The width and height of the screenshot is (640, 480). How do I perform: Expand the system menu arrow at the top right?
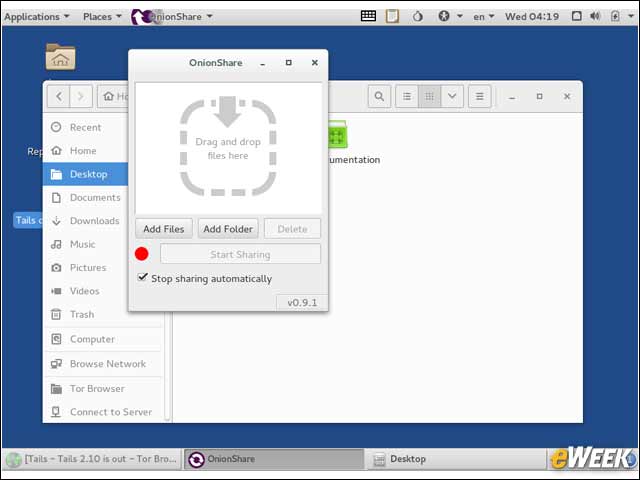[x=631, y=16]
